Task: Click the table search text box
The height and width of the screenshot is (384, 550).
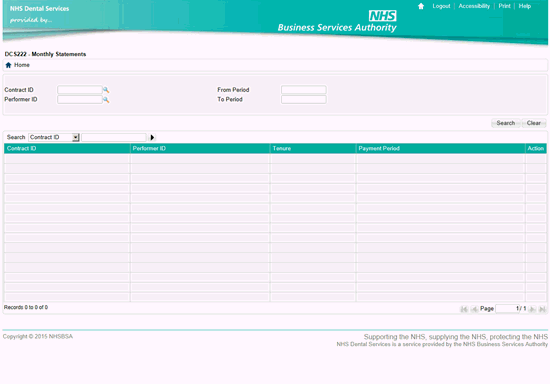Action: click(x=114, y=137)
